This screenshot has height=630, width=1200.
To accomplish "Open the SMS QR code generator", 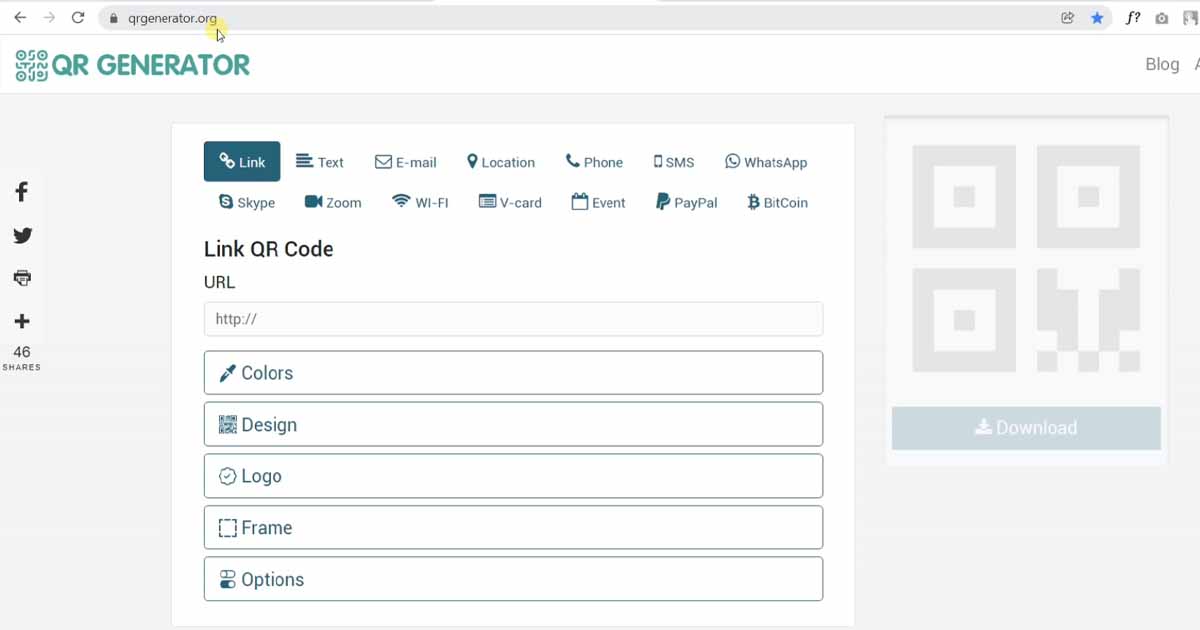I will tap(673, 161).
